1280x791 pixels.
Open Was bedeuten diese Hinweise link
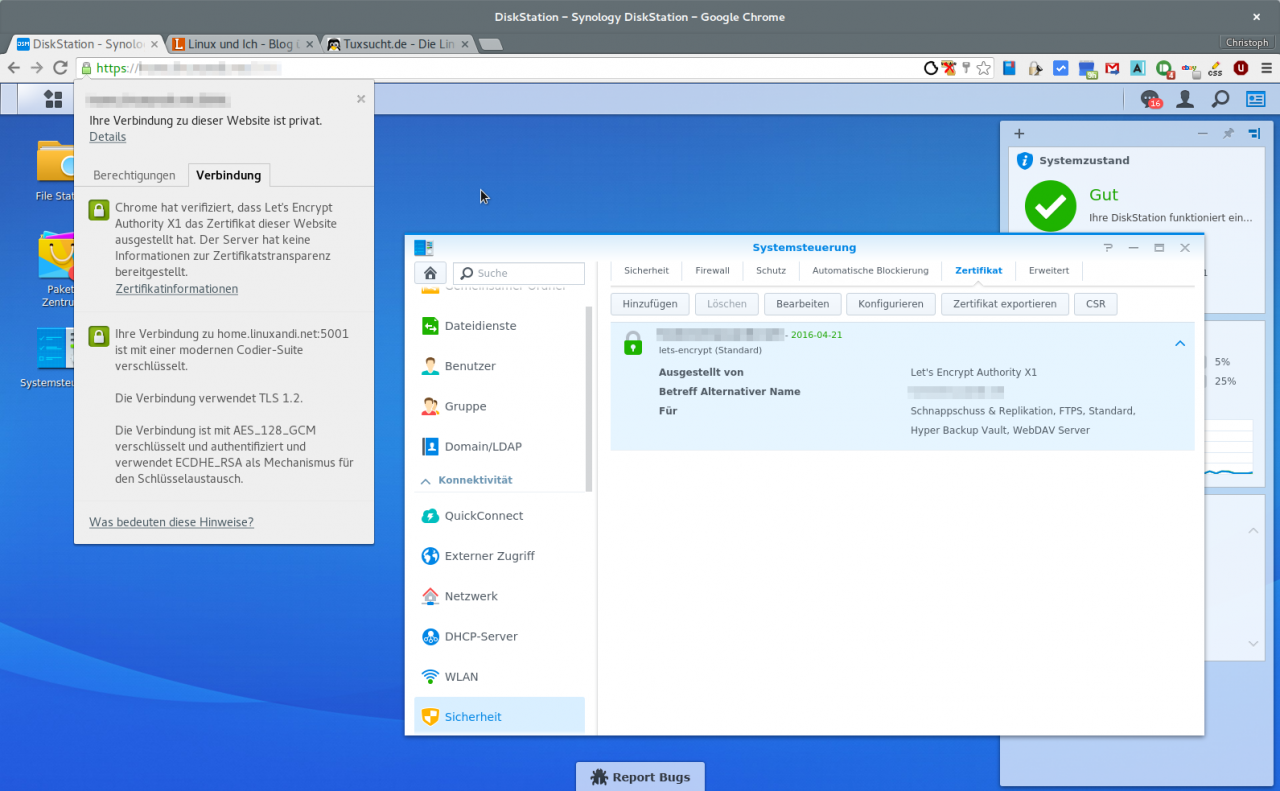coord(171,522)
